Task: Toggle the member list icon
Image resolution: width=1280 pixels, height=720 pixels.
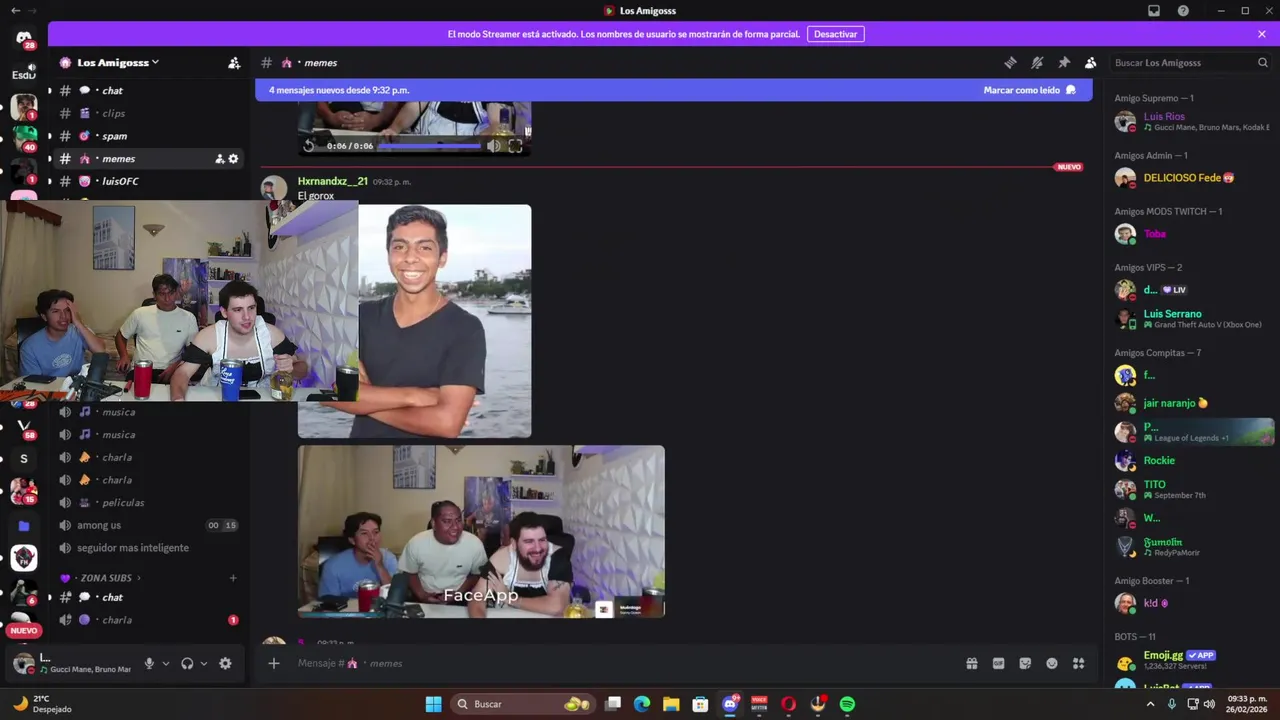Action: pos(1091,62)
